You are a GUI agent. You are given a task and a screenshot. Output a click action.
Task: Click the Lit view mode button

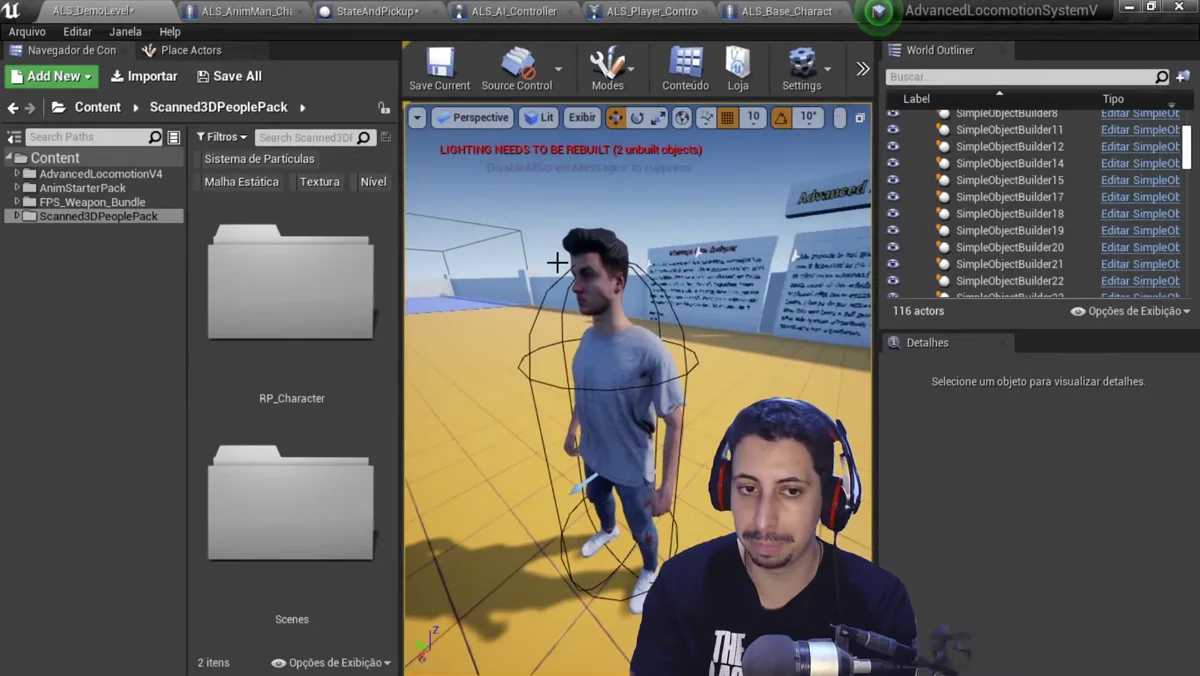click(539, 118)
